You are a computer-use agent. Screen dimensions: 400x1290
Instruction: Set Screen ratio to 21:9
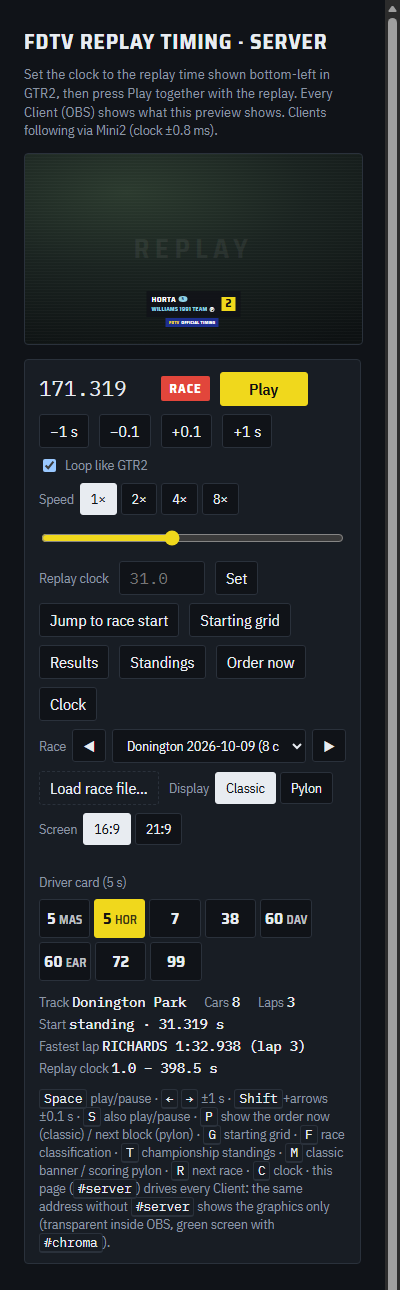click(x=159, y=829)
